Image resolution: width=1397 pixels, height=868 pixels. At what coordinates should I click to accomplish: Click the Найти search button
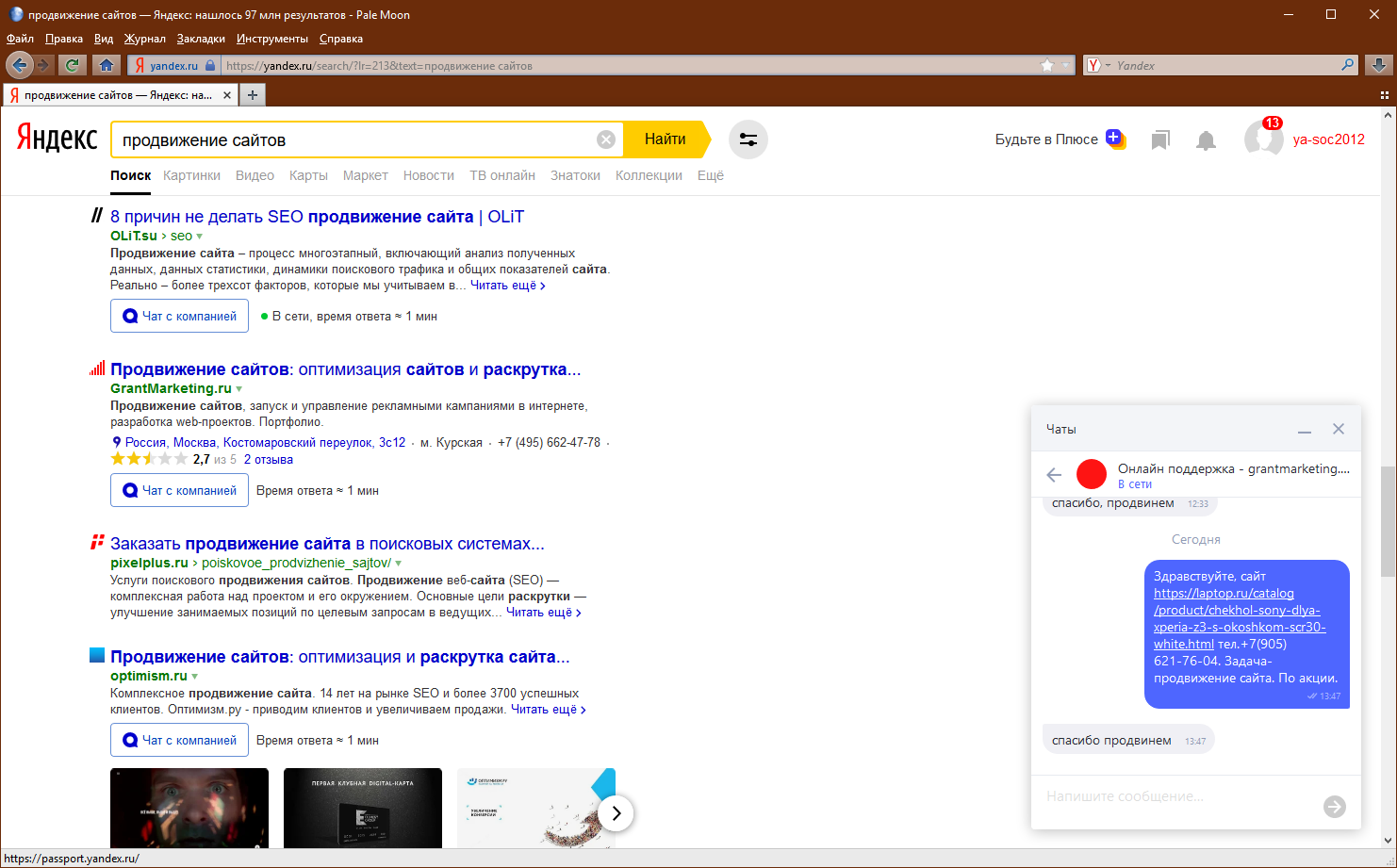[668, 139]
